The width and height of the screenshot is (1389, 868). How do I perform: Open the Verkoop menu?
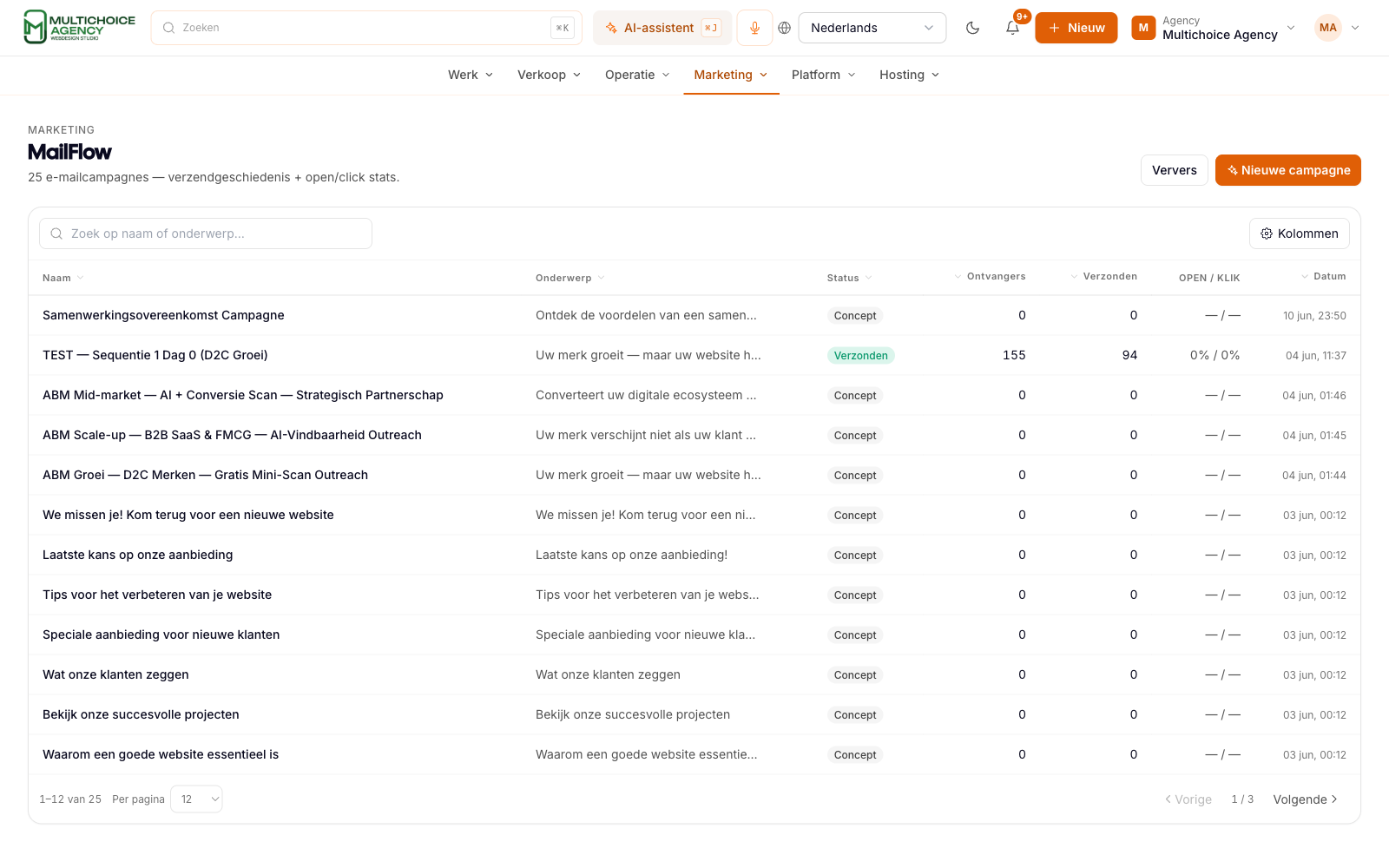pyautogui.click(x=549, y=75)
